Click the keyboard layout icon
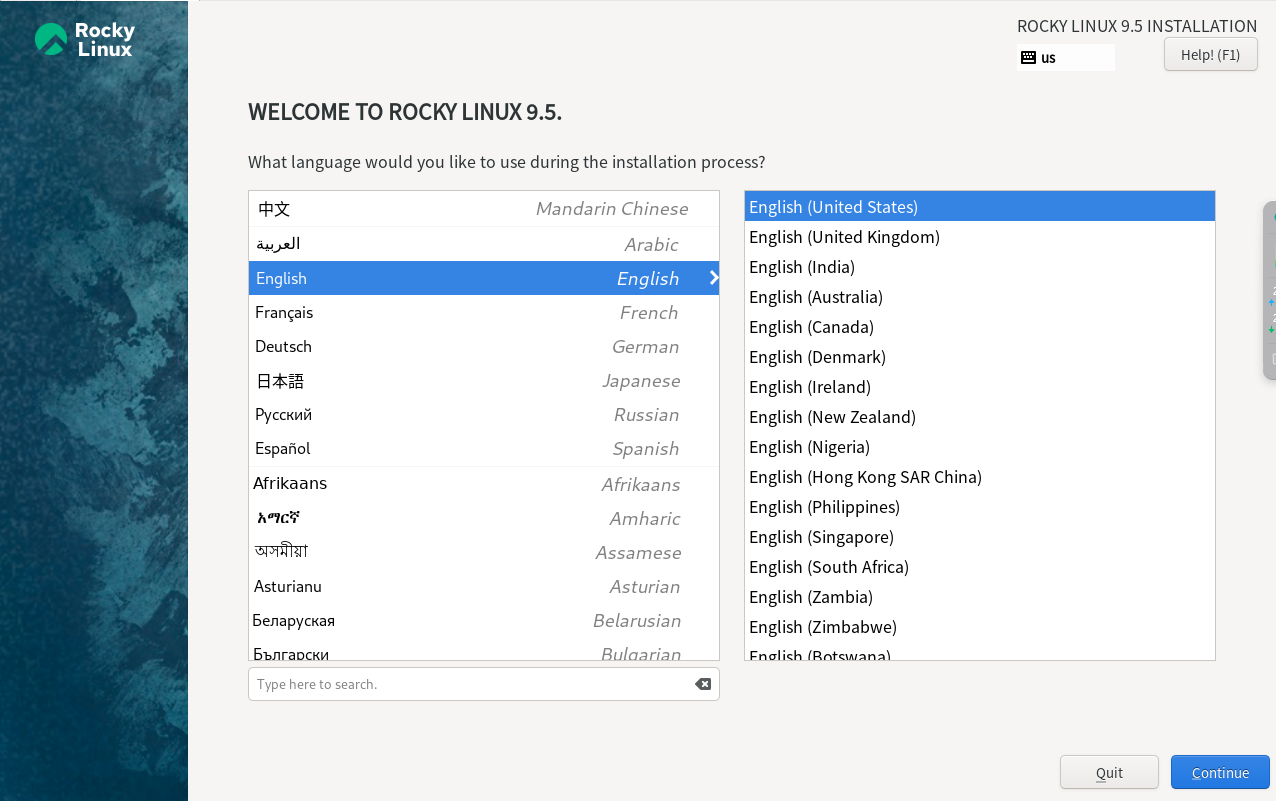 pyautogui.click(x=1028, y=58)
